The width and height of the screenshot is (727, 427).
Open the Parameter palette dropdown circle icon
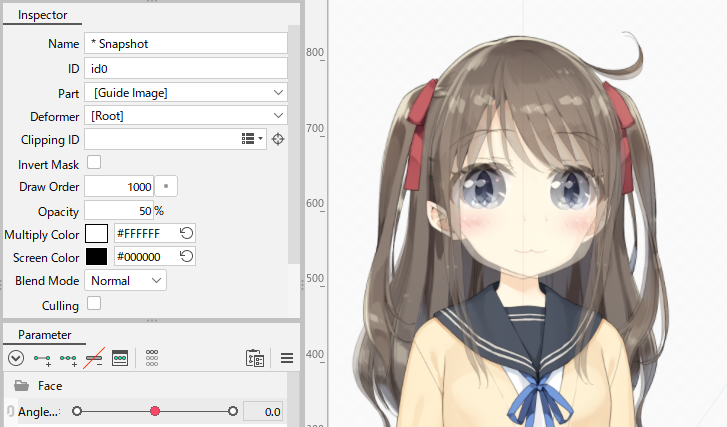pos(16,358)
